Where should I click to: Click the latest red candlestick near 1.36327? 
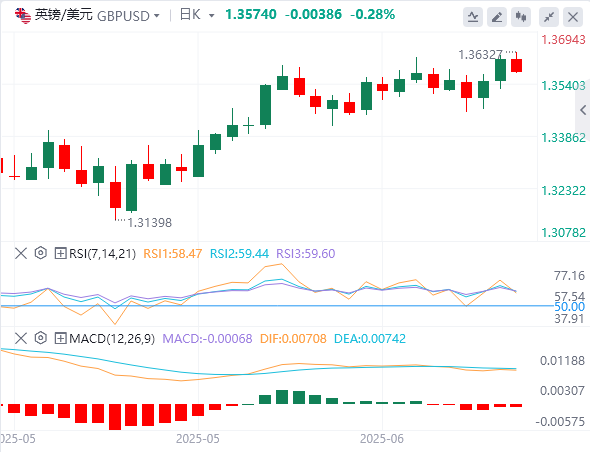pos(516,65)
